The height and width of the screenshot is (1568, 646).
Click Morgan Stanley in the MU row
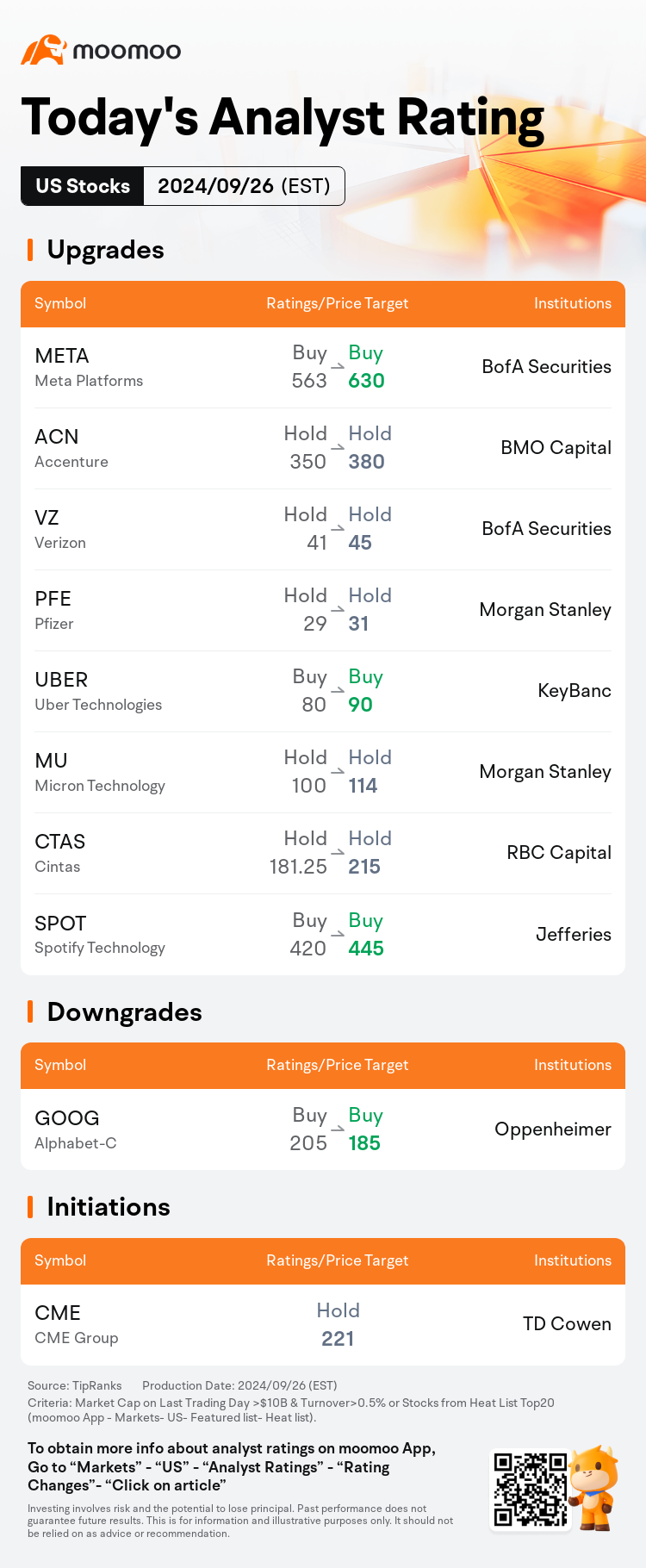pos(545,772)
